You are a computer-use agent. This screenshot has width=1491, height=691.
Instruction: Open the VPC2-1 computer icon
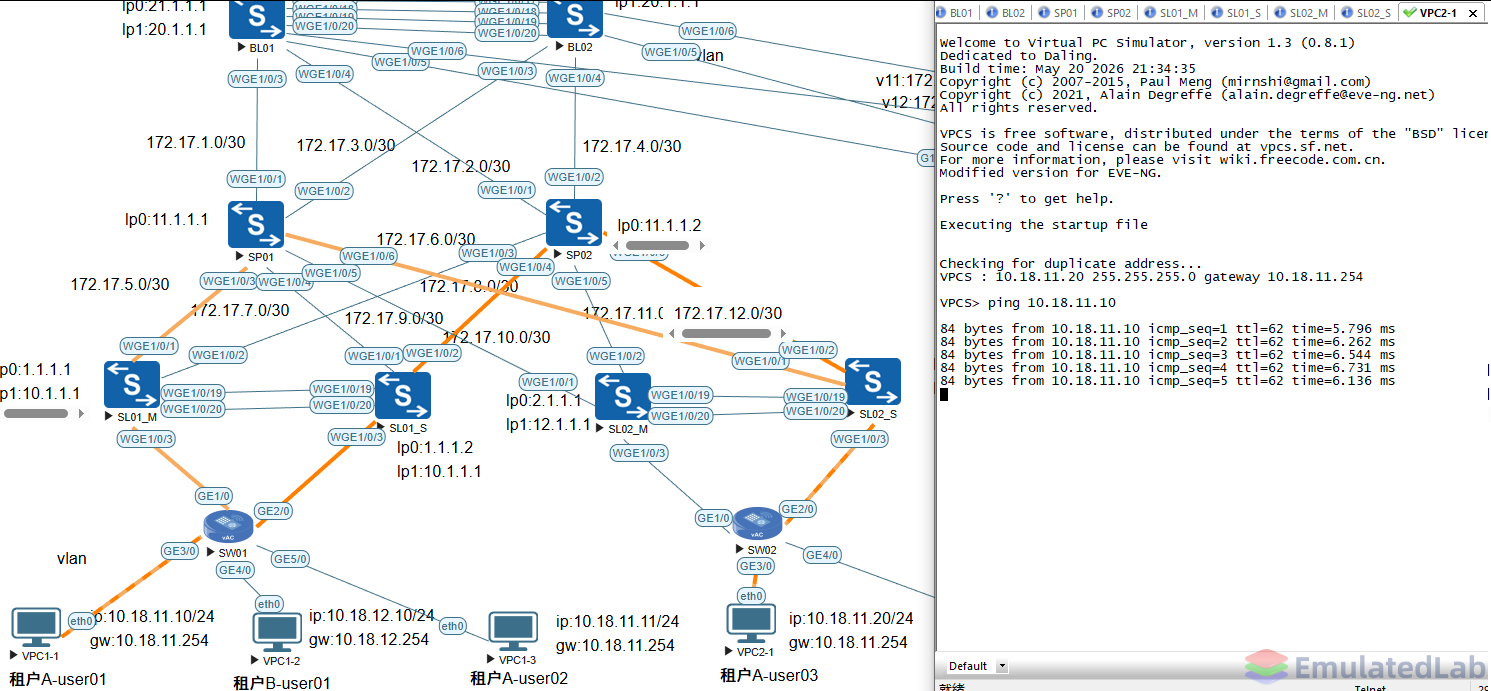point(751,624)
